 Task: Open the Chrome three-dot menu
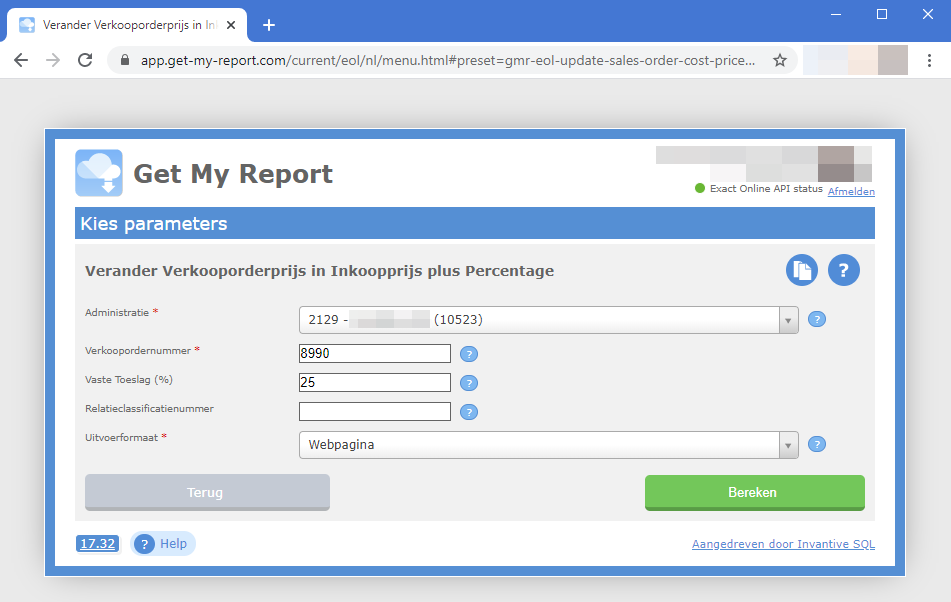pyautogui.click(x=929, y=60)
